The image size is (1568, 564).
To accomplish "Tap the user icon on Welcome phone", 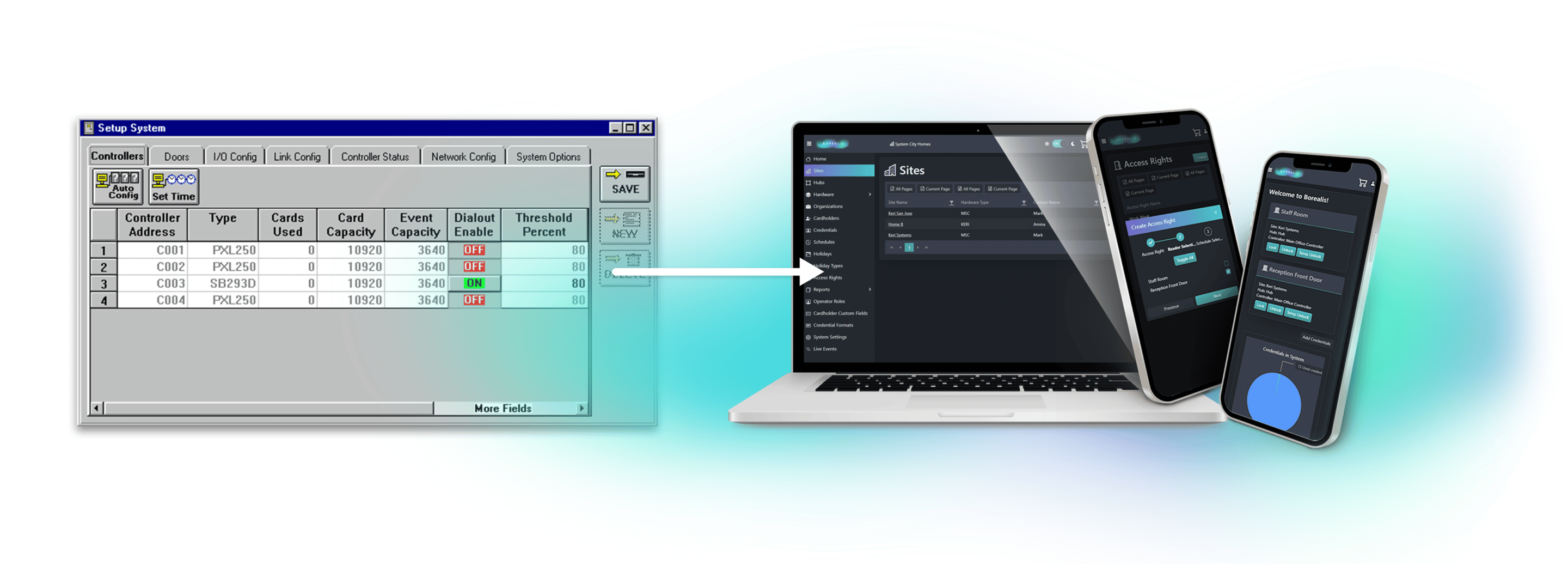I will click(1373, 184).
